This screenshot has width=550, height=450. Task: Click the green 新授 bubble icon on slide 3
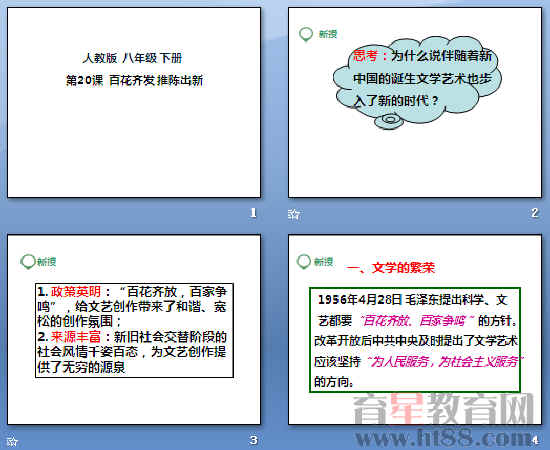(28, 262)
